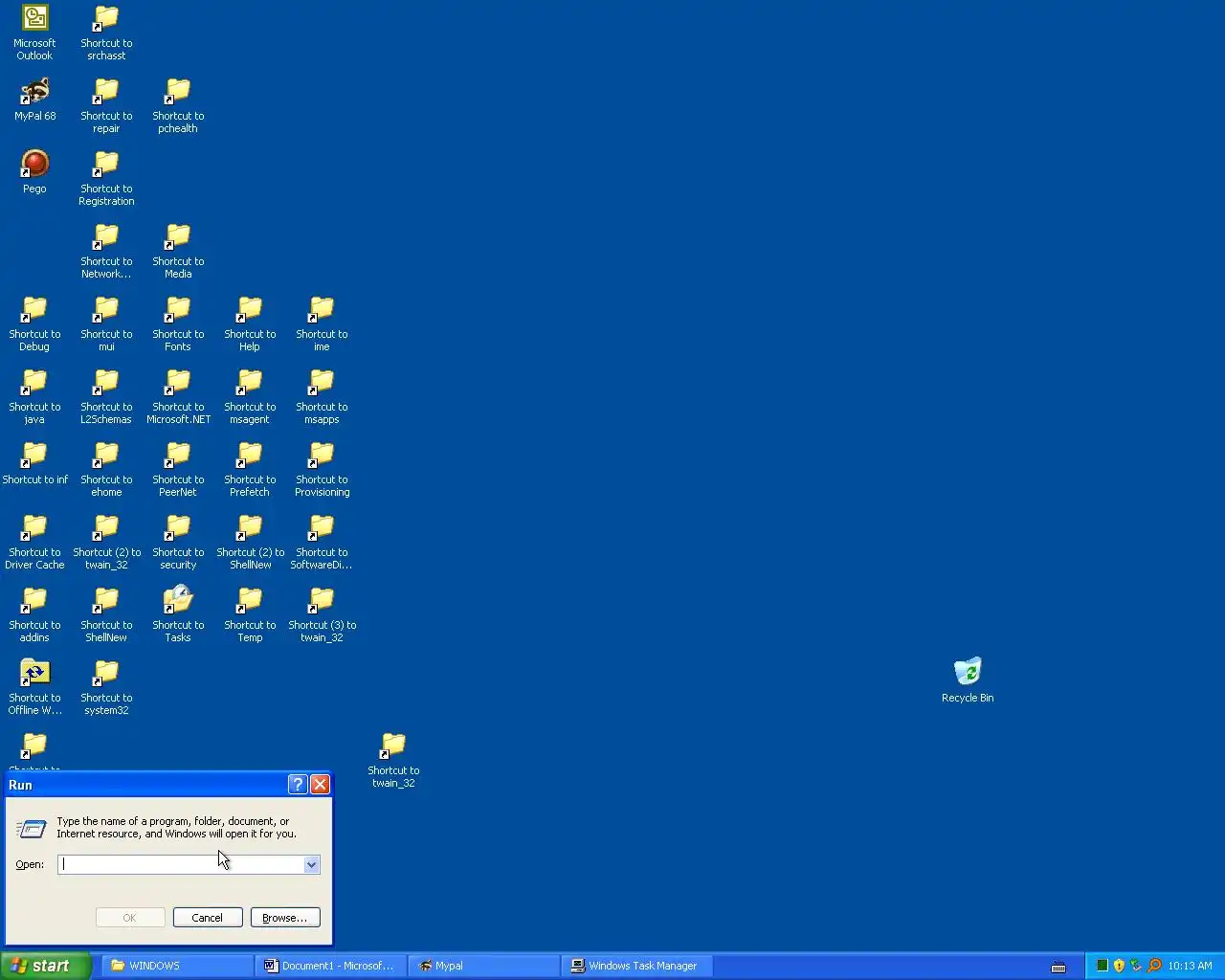The width and height of the screenshot is (1225, 980).
Task: Select Shortcut to Media folder
Action: pos(178,251)
